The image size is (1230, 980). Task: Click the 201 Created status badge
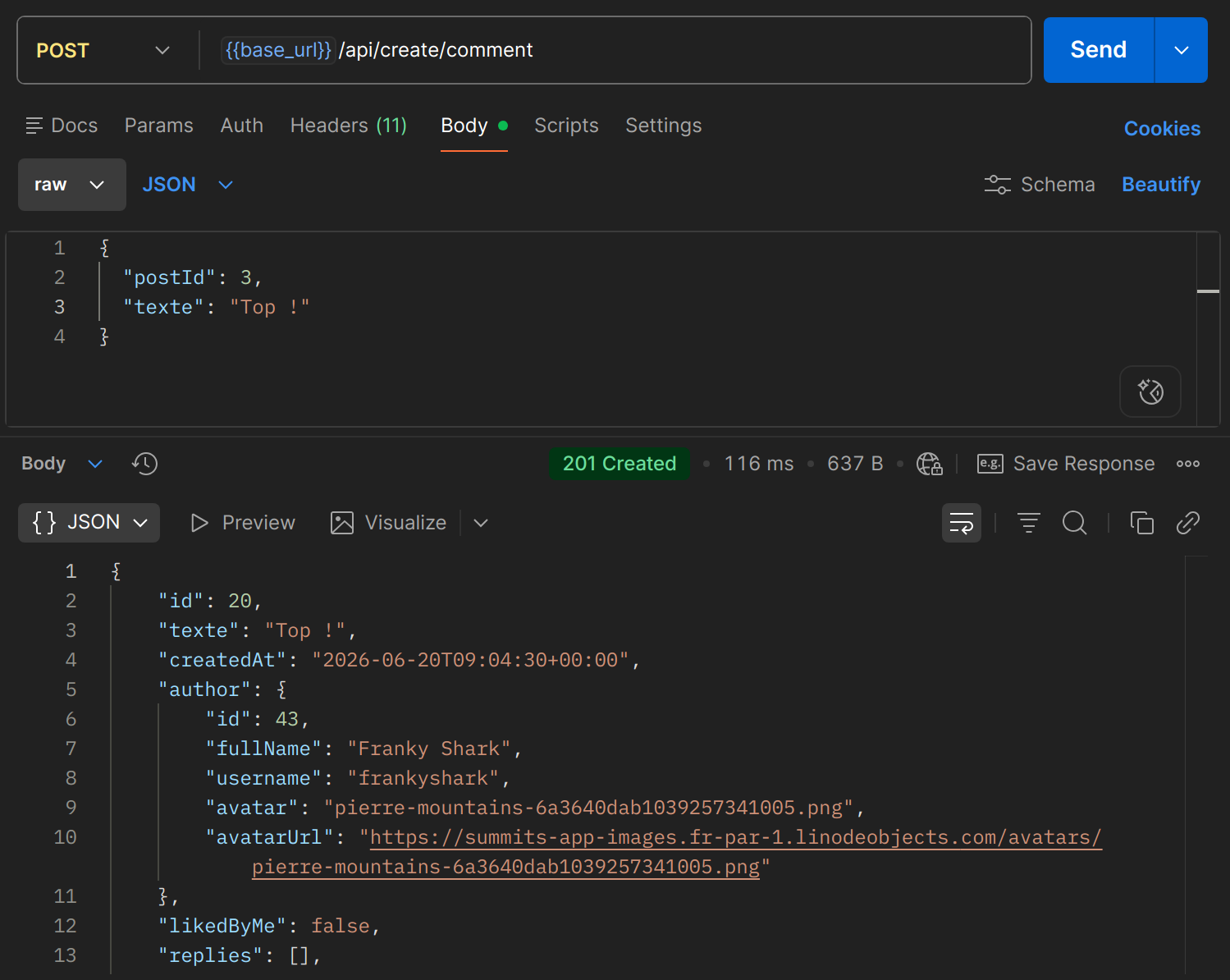click(620, 464)
